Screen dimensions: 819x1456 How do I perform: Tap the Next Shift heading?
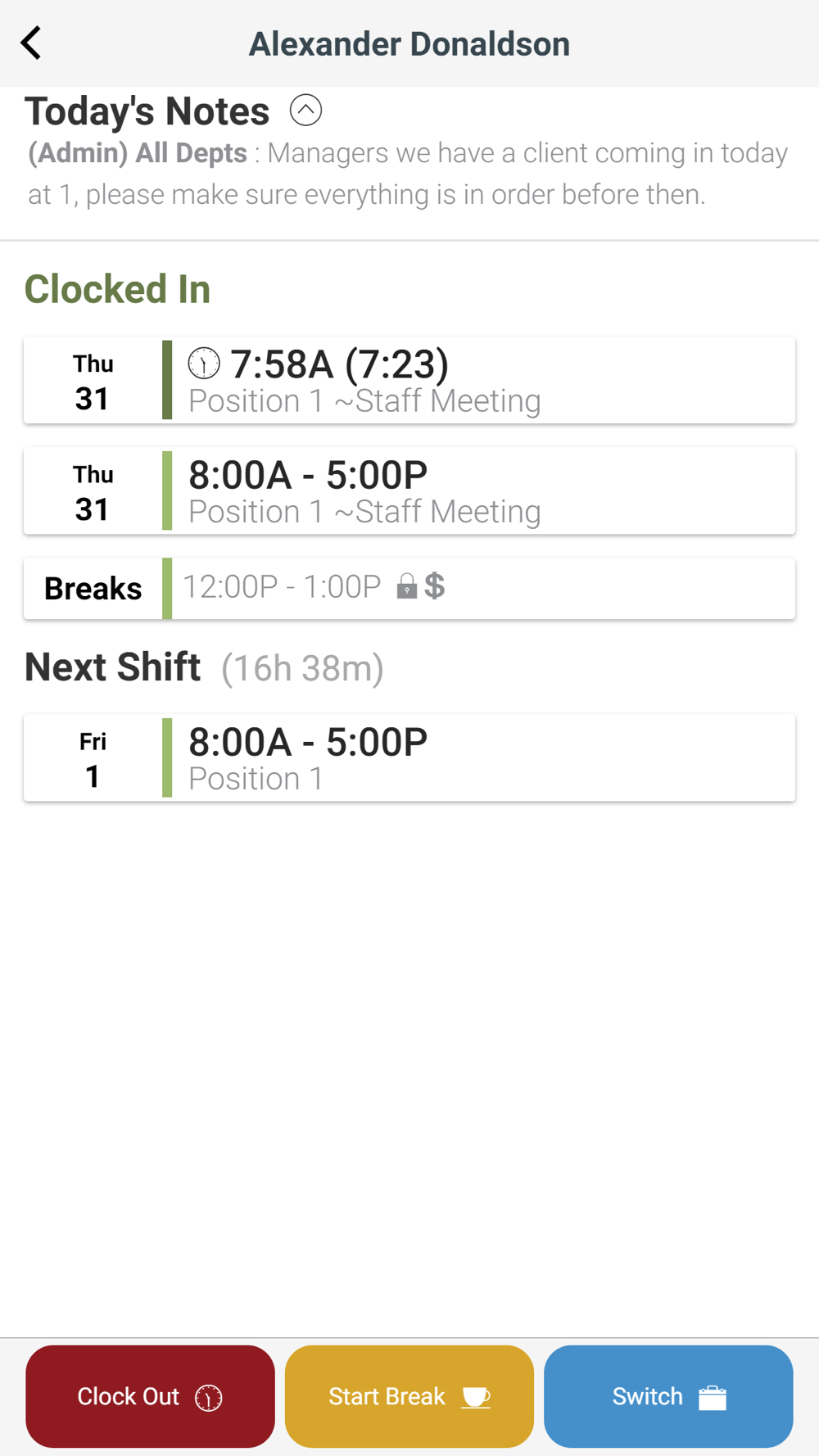[x=113, y=667]
